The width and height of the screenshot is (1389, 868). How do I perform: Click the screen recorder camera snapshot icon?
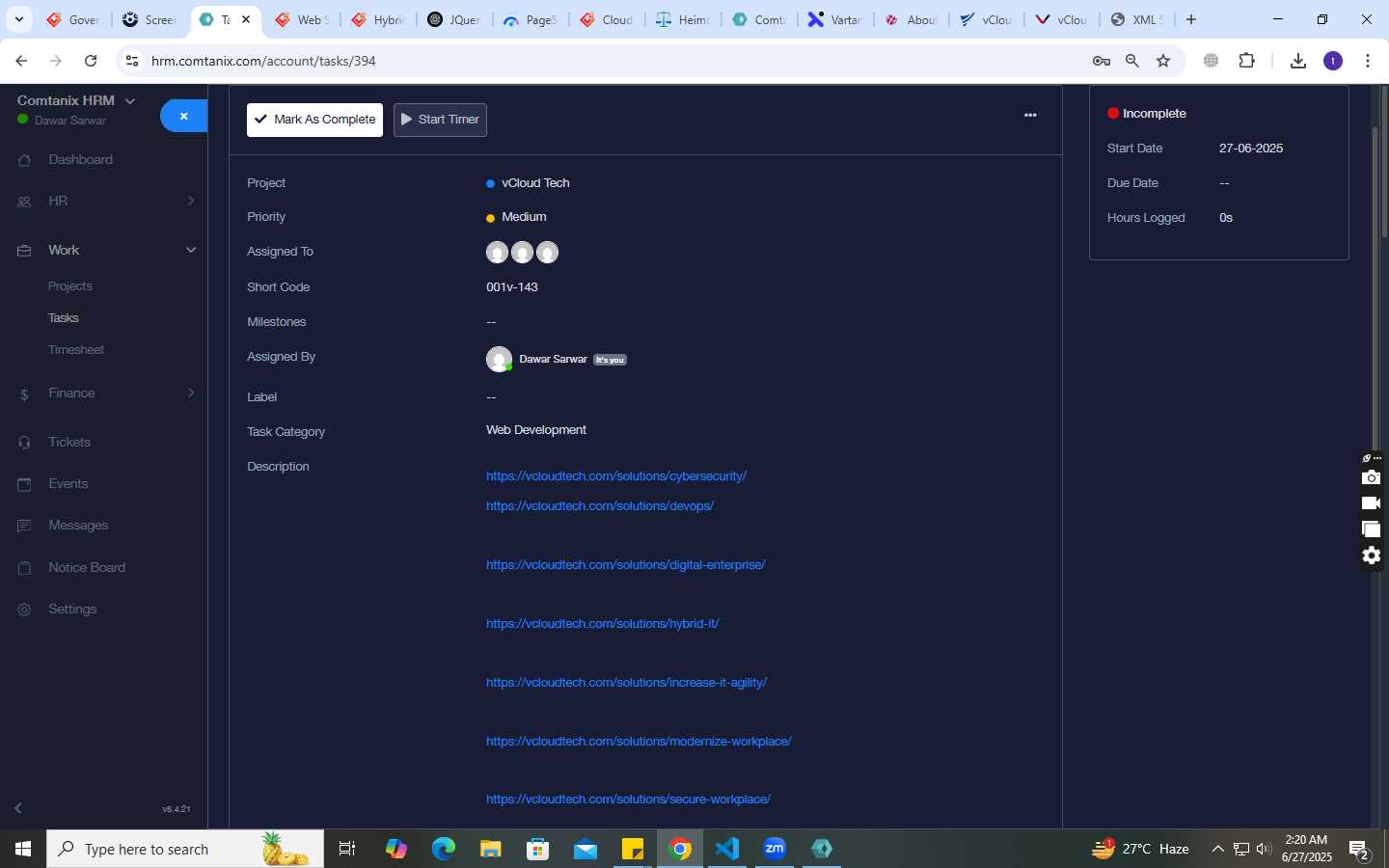click(1371, 477)
